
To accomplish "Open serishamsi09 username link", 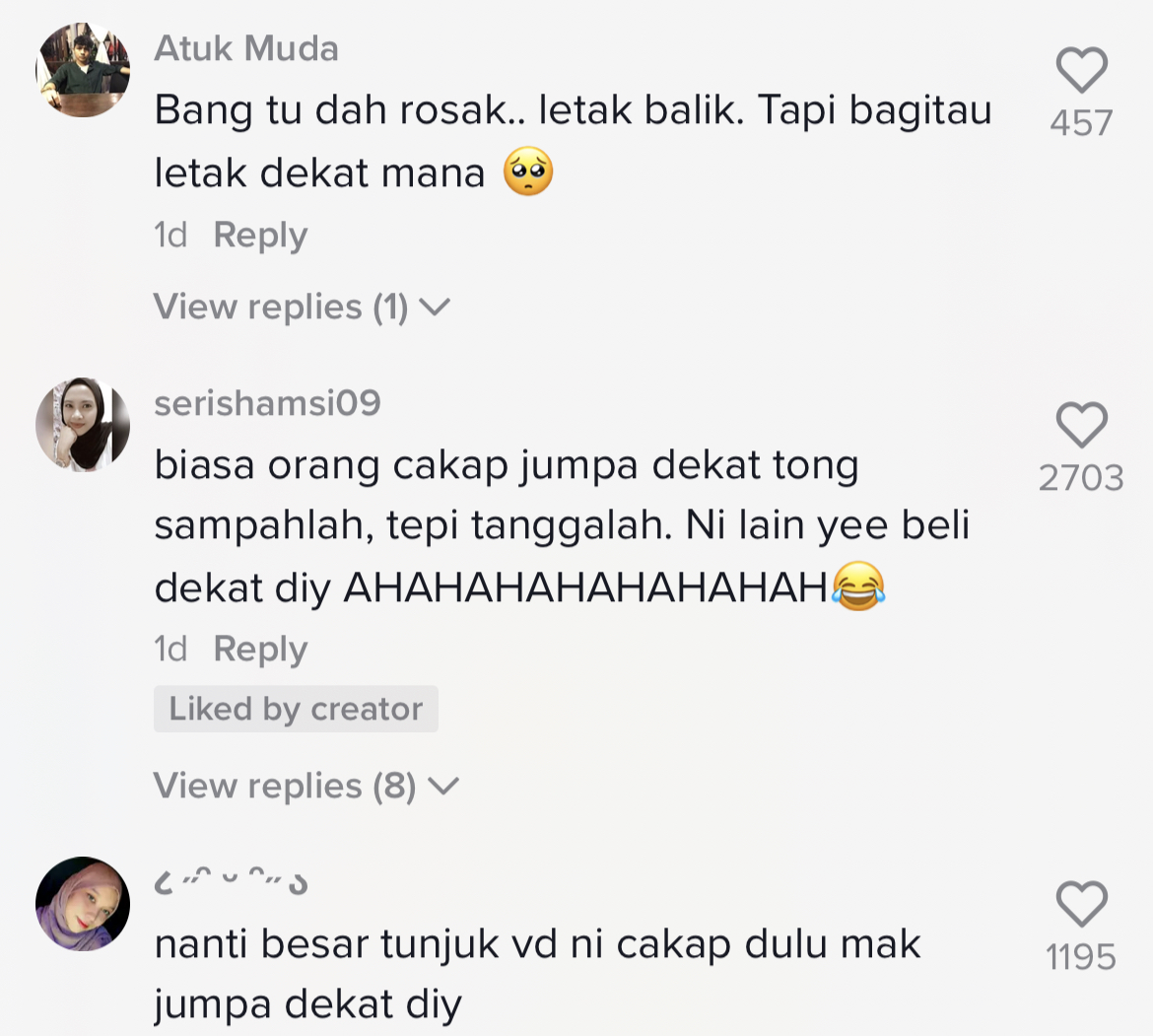I will [268, 403].
